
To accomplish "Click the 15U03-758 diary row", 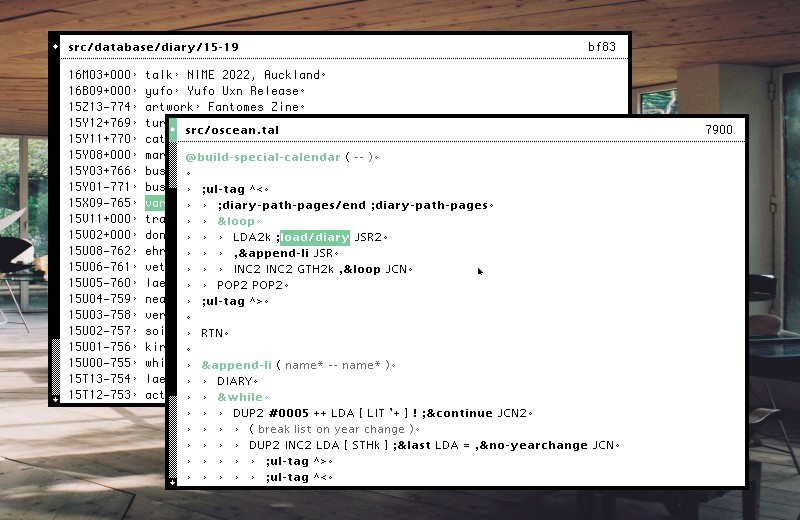I will pos(116,315).
